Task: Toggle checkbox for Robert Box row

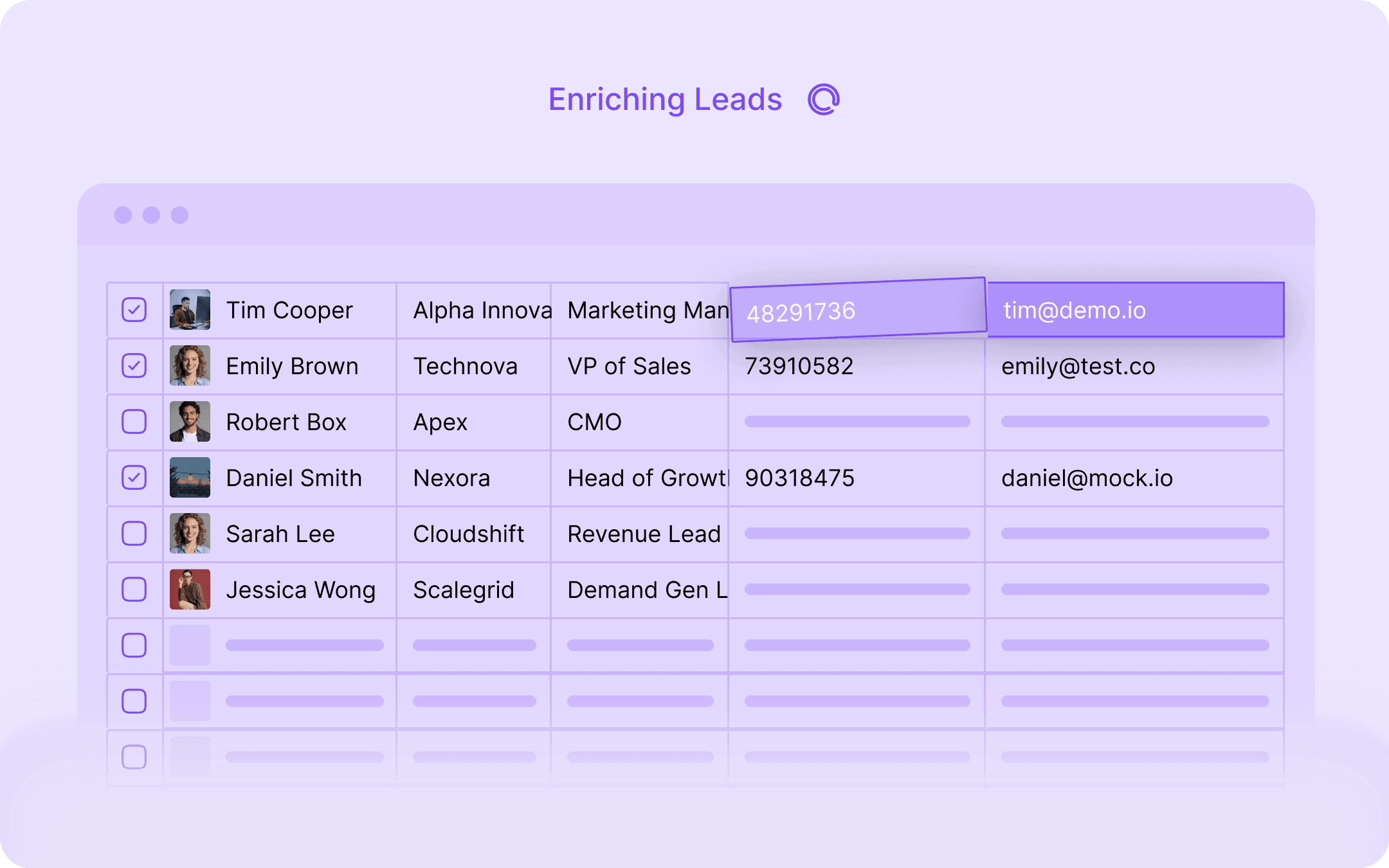Action: pyautogui.click(x=134, y=422)
